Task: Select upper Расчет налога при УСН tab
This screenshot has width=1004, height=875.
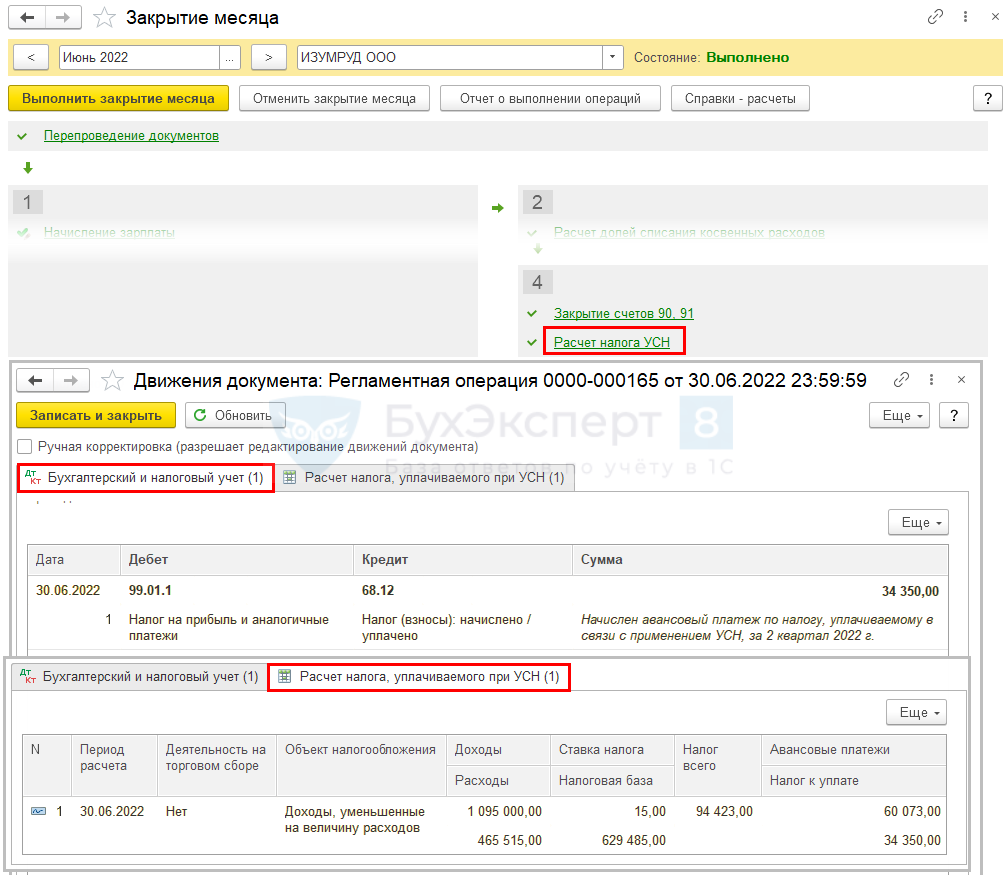Action: pos(426,478)
